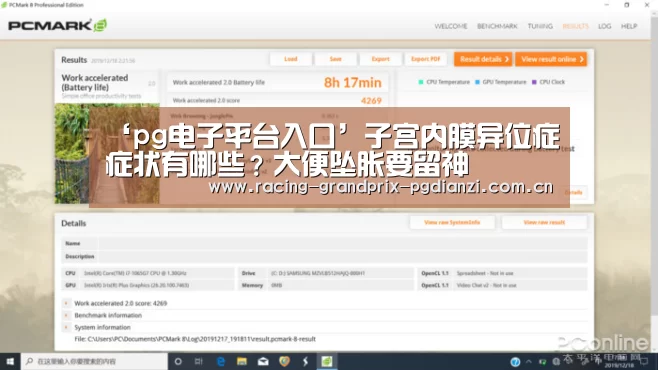Click the Memory value in Details
658x370 pixels.
277,285
